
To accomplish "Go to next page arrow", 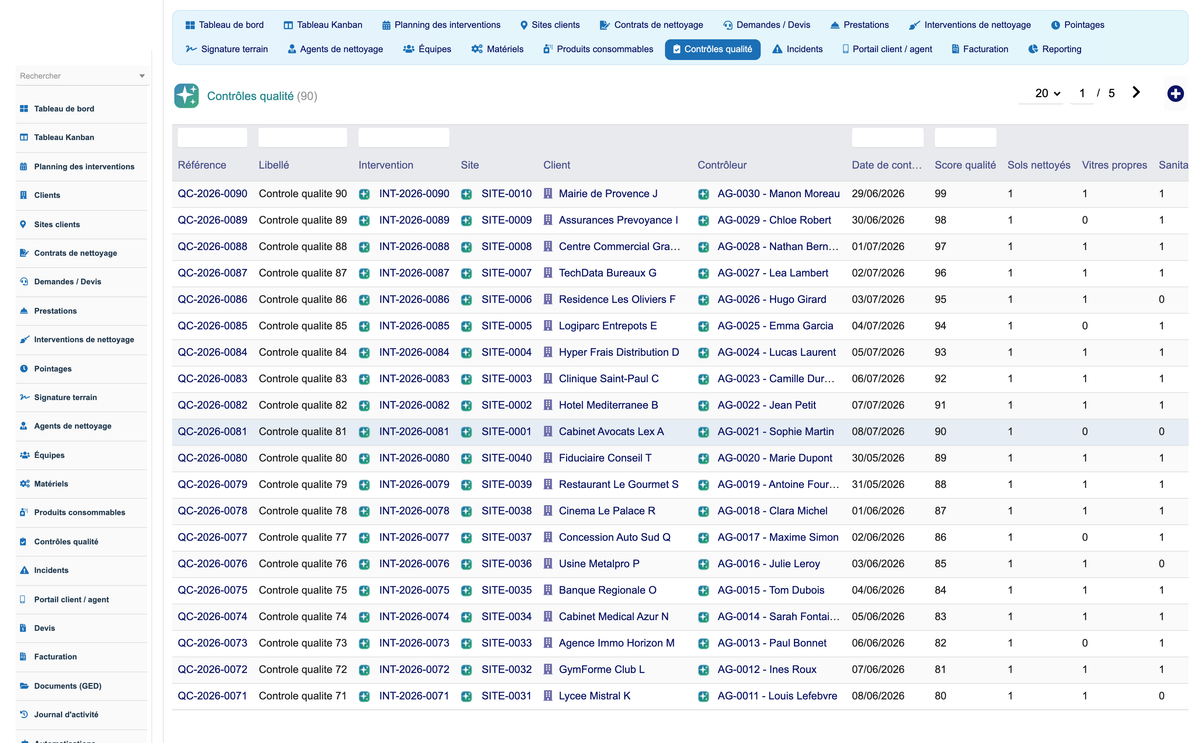I will pos(1136,92).
